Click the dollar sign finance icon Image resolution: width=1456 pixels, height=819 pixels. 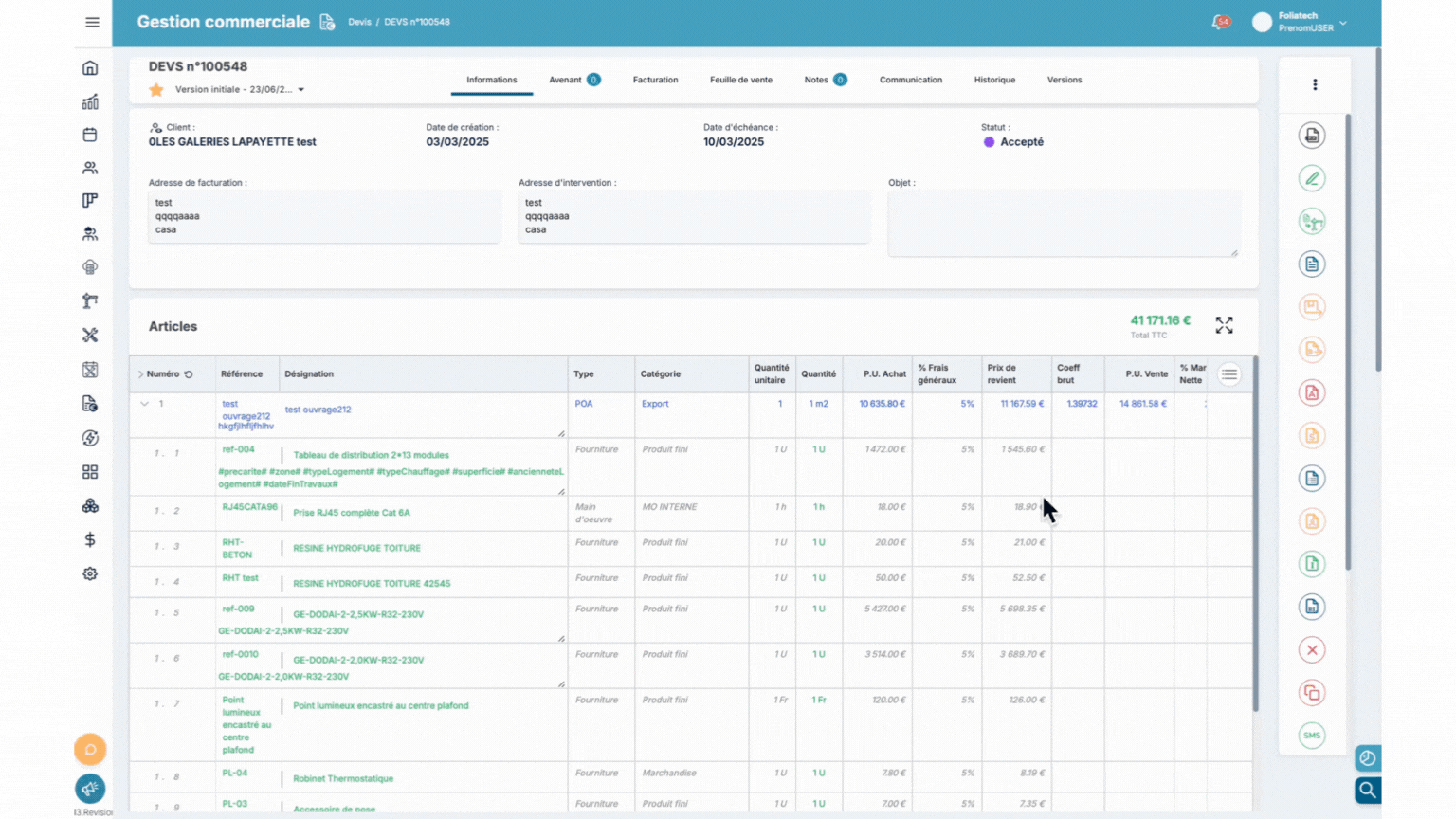click(90, 539)
